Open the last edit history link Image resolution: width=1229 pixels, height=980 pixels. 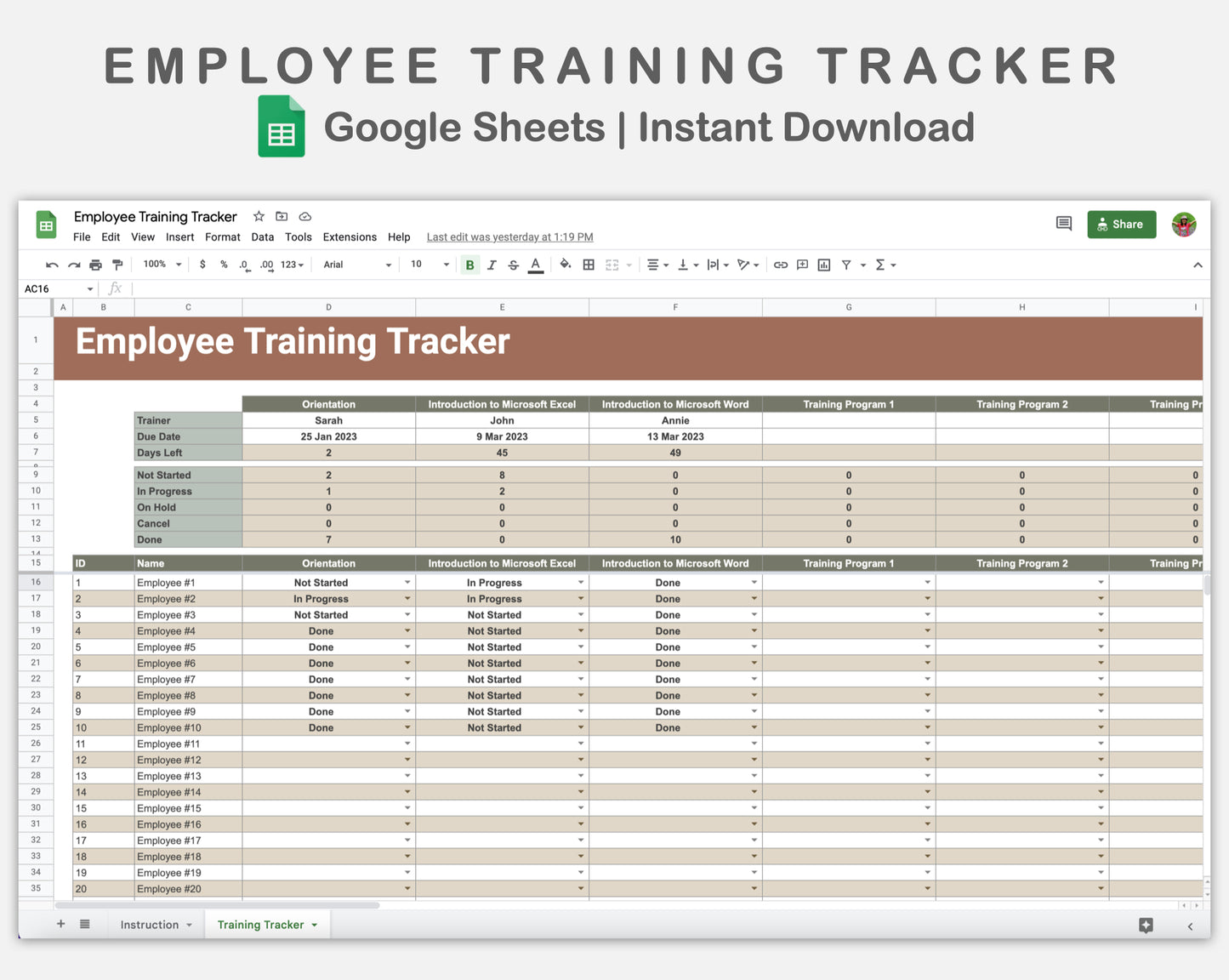(x=509, y=236)
